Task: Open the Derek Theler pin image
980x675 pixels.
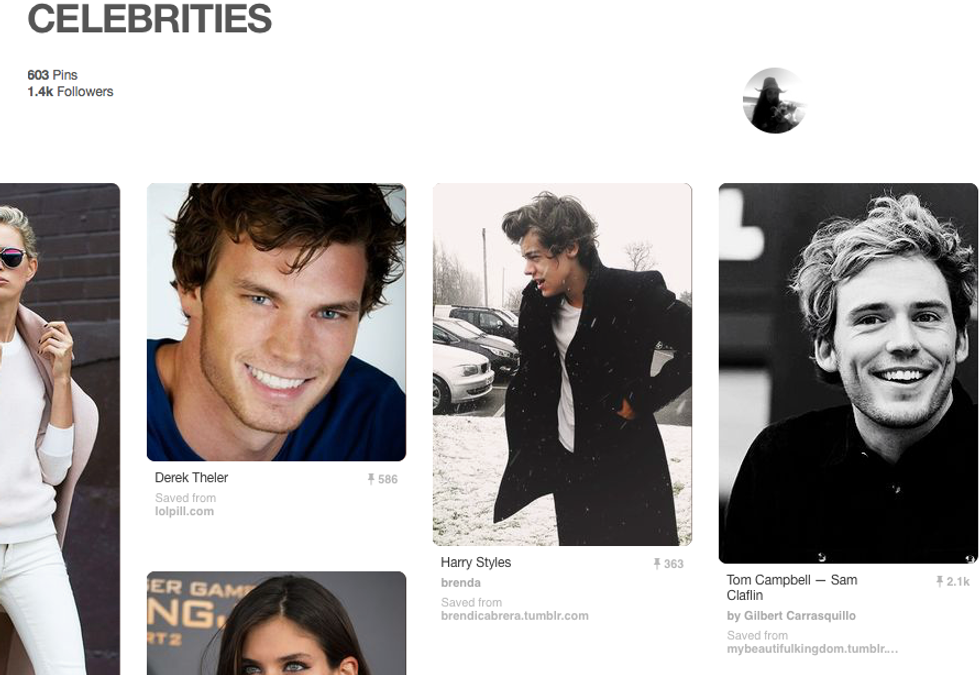Action: point(276,322)
